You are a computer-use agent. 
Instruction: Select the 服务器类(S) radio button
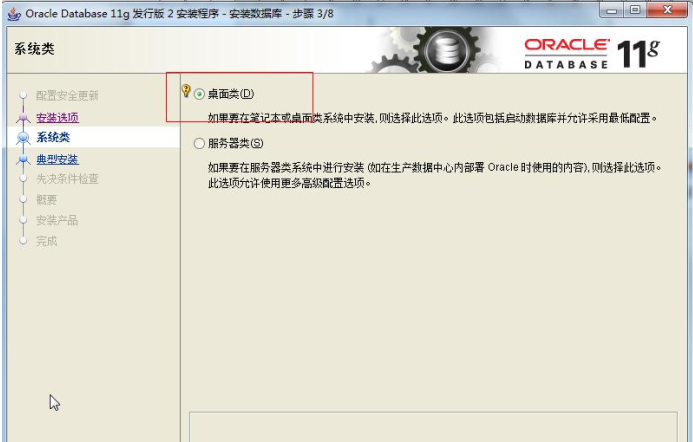pyautogui.click(x=199, y=143)
